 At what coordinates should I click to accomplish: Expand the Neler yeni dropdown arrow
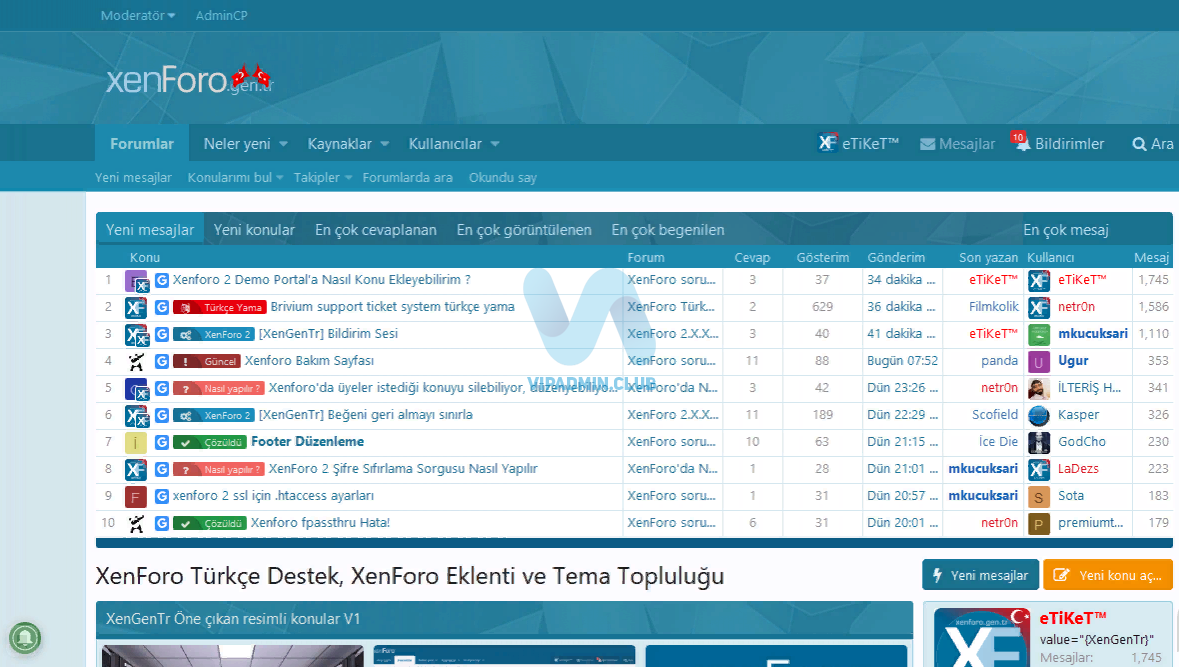pyautogui.click(x=283, y=144)
